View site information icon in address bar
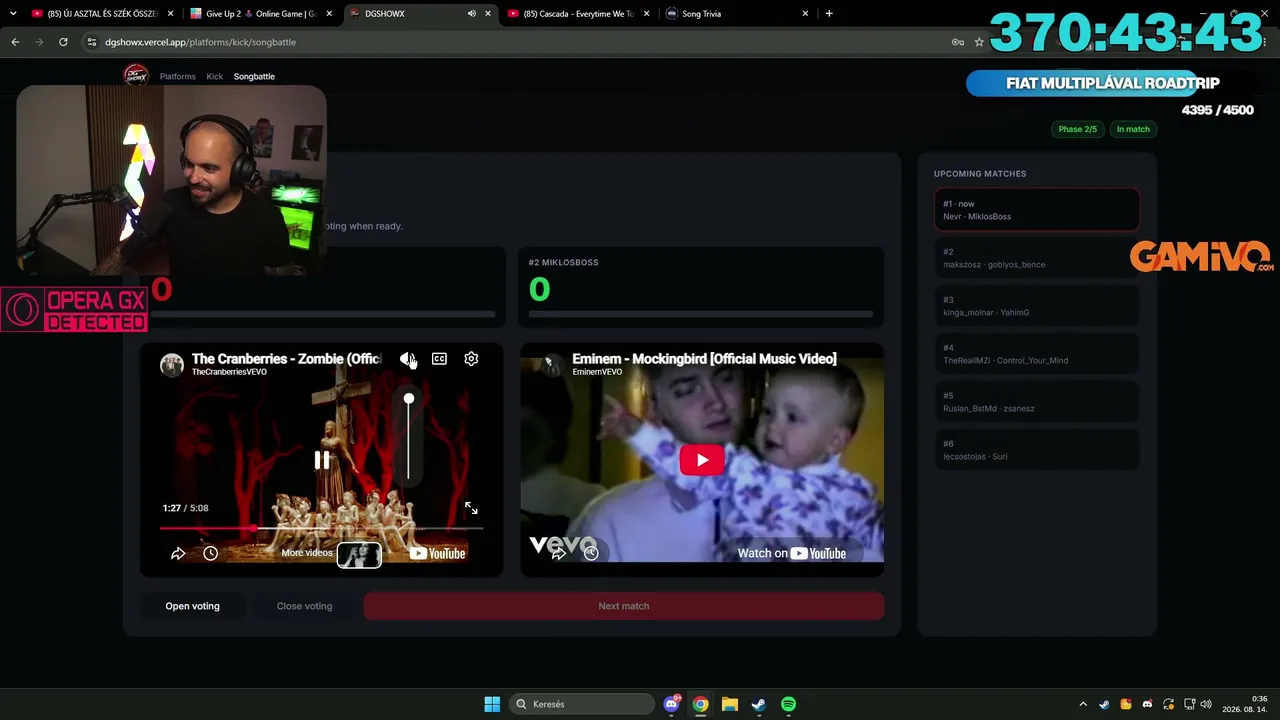1280x720 pixels. 92,42
